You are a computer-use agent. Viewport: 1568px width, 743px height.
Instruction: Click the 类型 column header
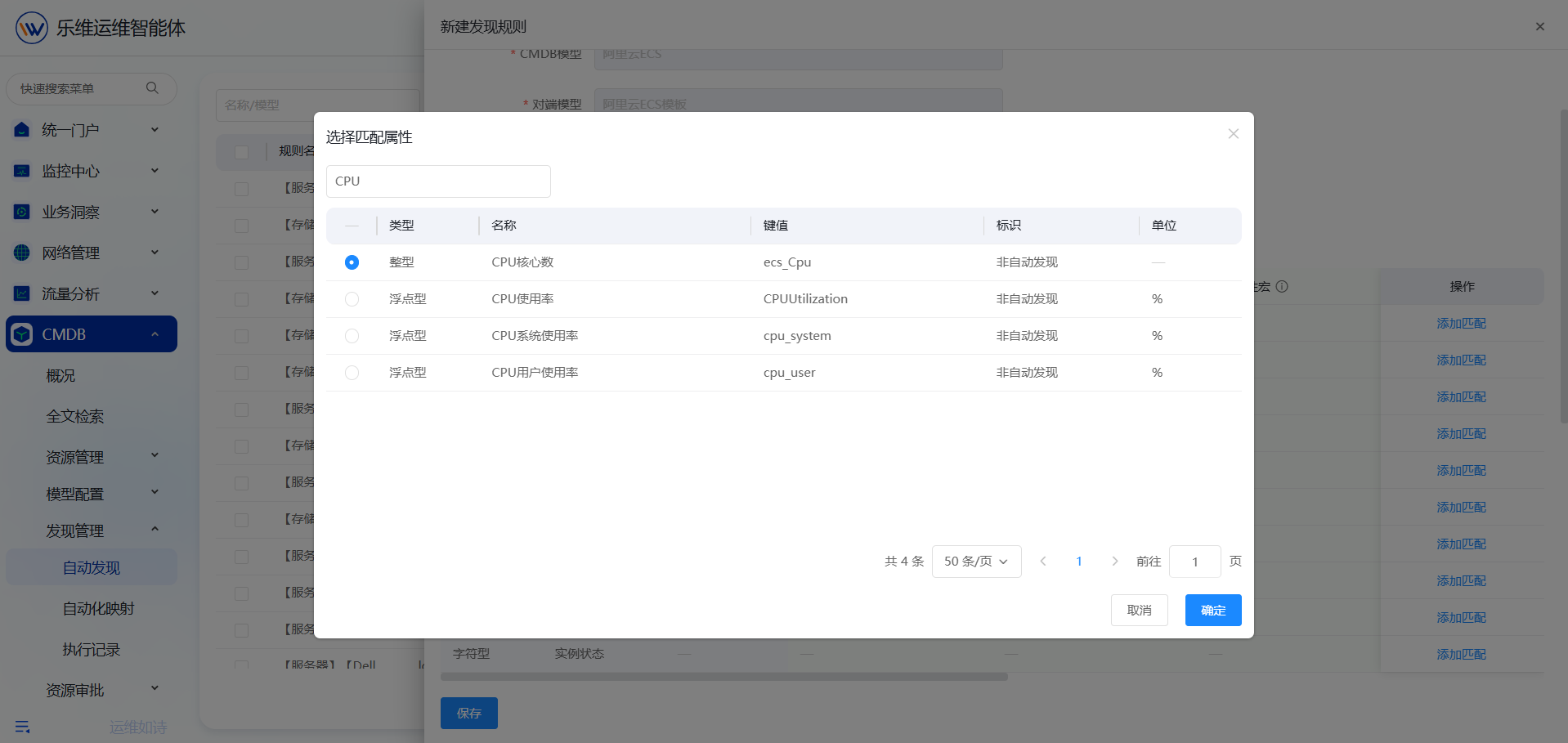tap(401, 226)
